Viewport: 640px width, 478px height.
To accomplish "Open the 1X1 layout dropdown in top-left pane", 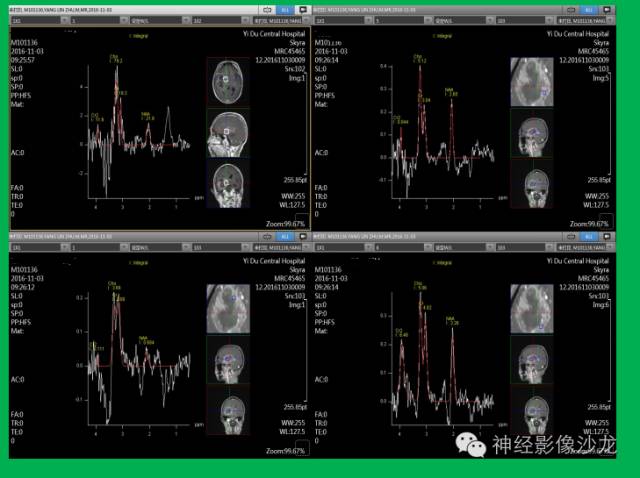I will (x=40, y=20).
